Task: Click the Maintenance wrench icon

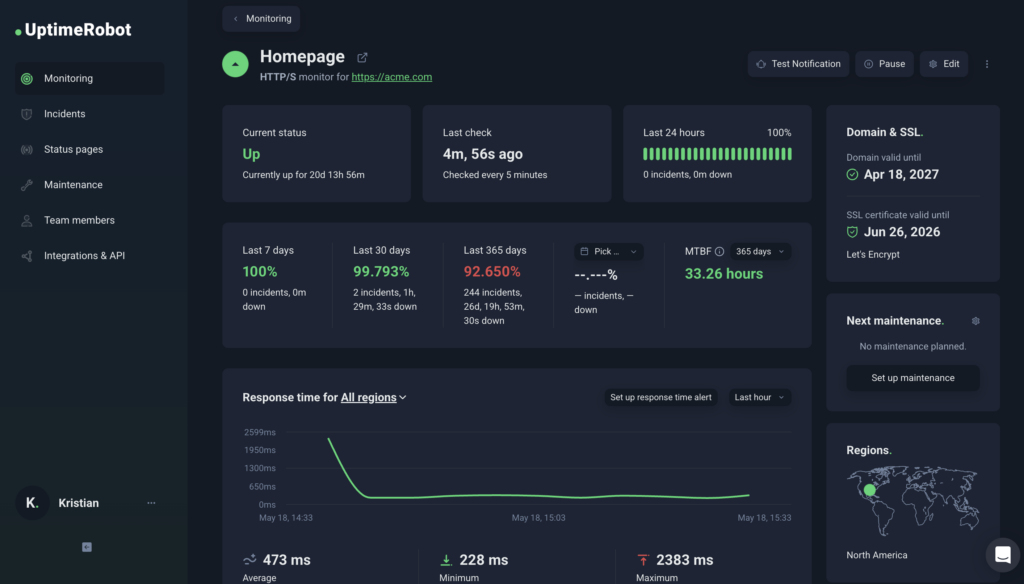Action: click(27, 185)
